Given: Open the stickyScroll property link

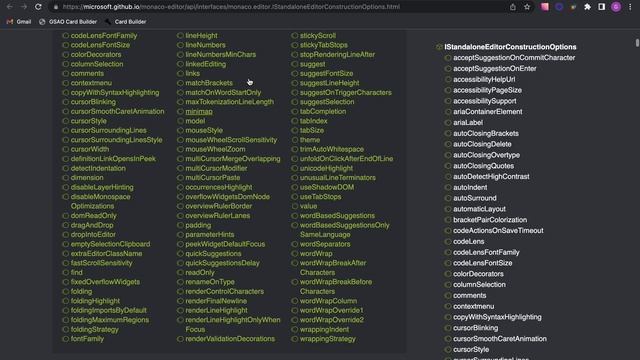Looking at the screenshot, I should point(318,36).
